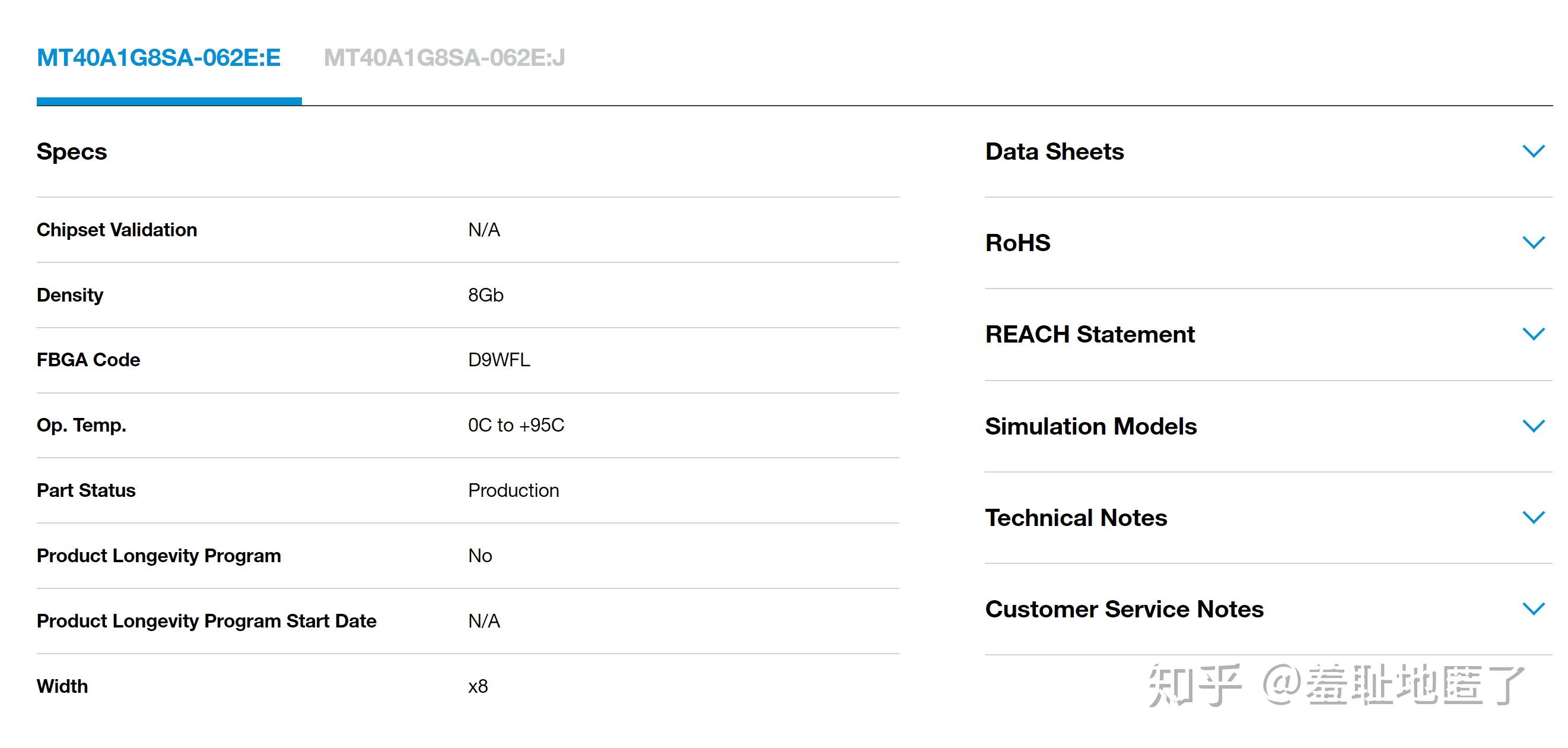Click the REACH Statement heading
Screen dimensions: 1568x748
pos(1090,334)
